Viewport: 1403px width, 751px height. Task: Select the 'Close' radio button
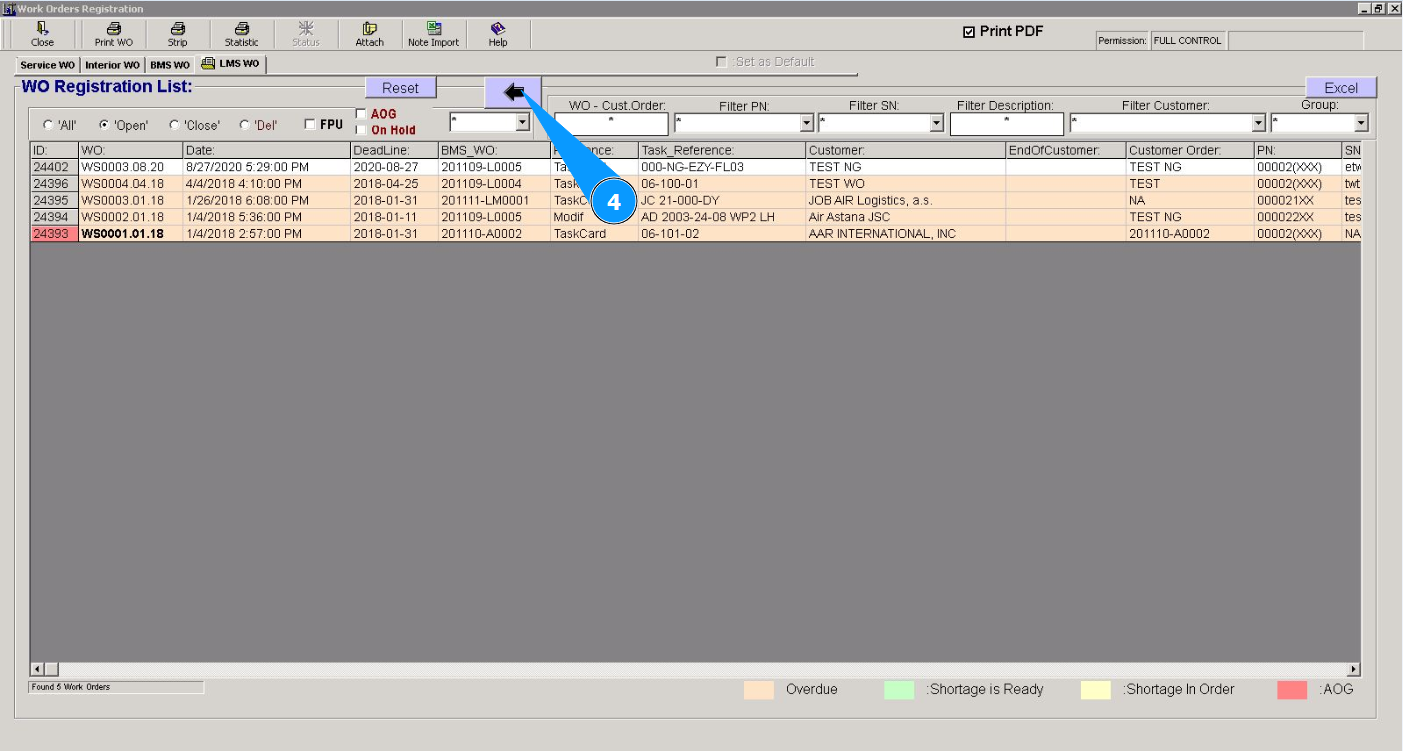pos(174,125)
